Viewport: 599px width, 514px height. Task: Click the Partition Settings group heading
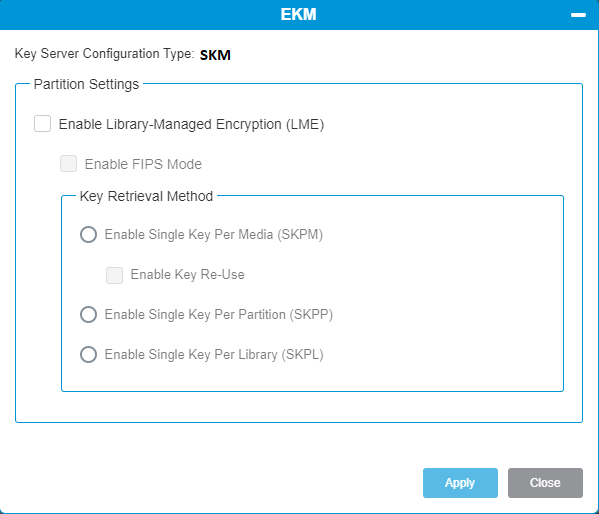(x=86, y=84)
